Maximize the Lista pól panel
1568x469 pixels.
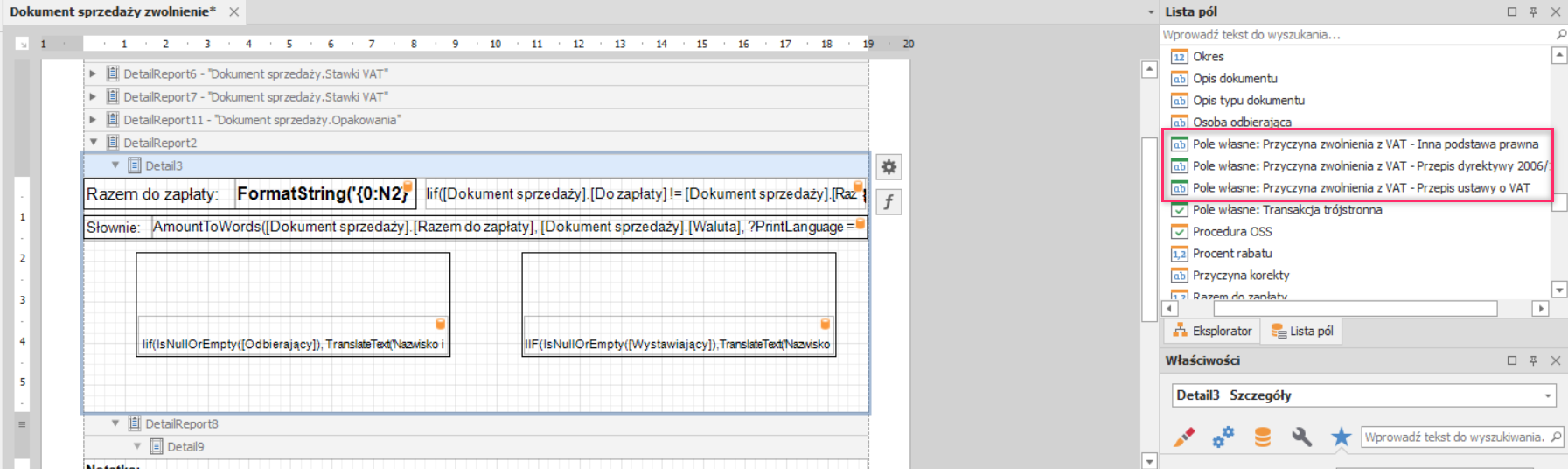click(x=1512, y=11)
